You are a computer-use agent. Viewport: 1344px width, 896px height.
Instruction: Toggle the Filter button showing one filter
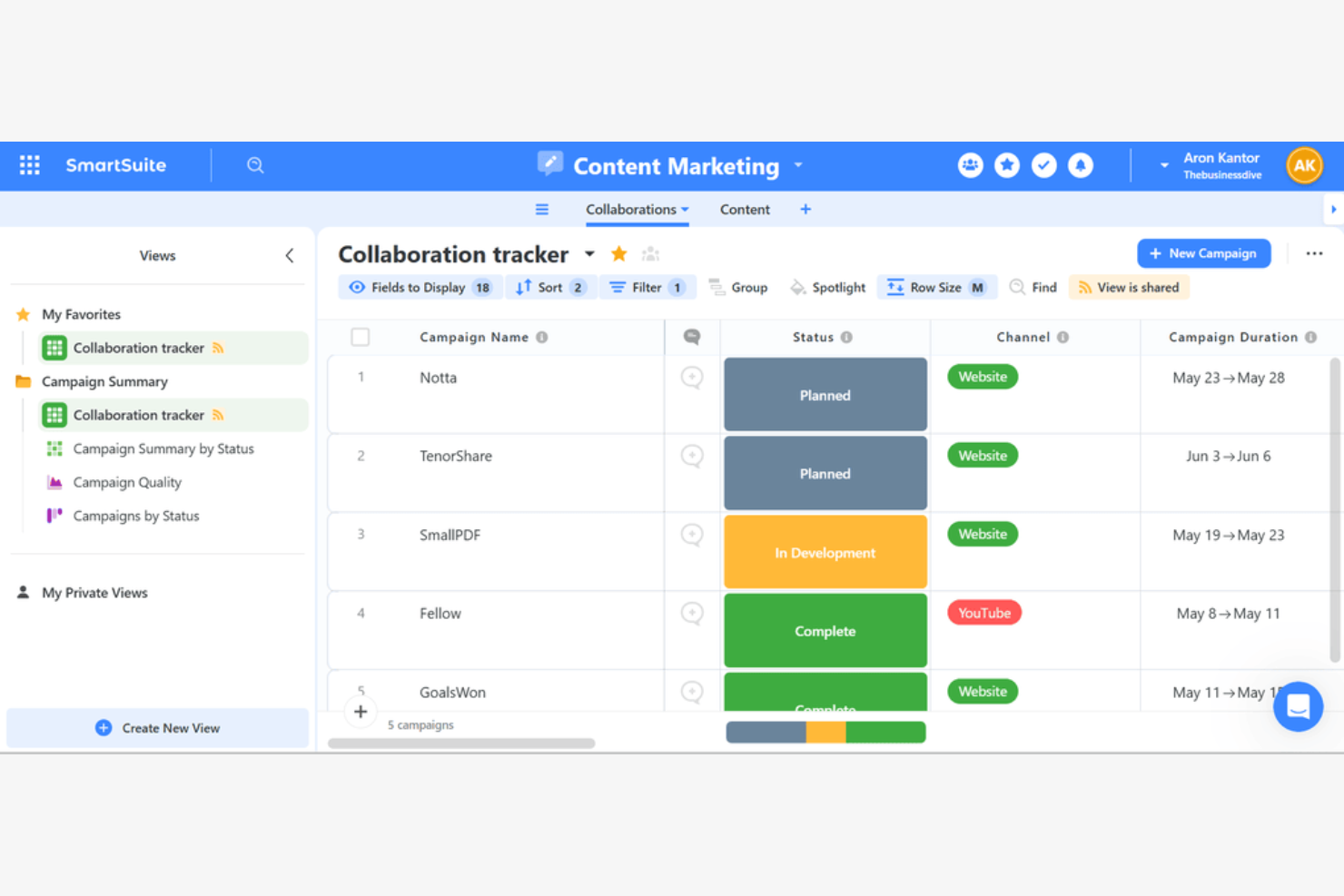647,287
